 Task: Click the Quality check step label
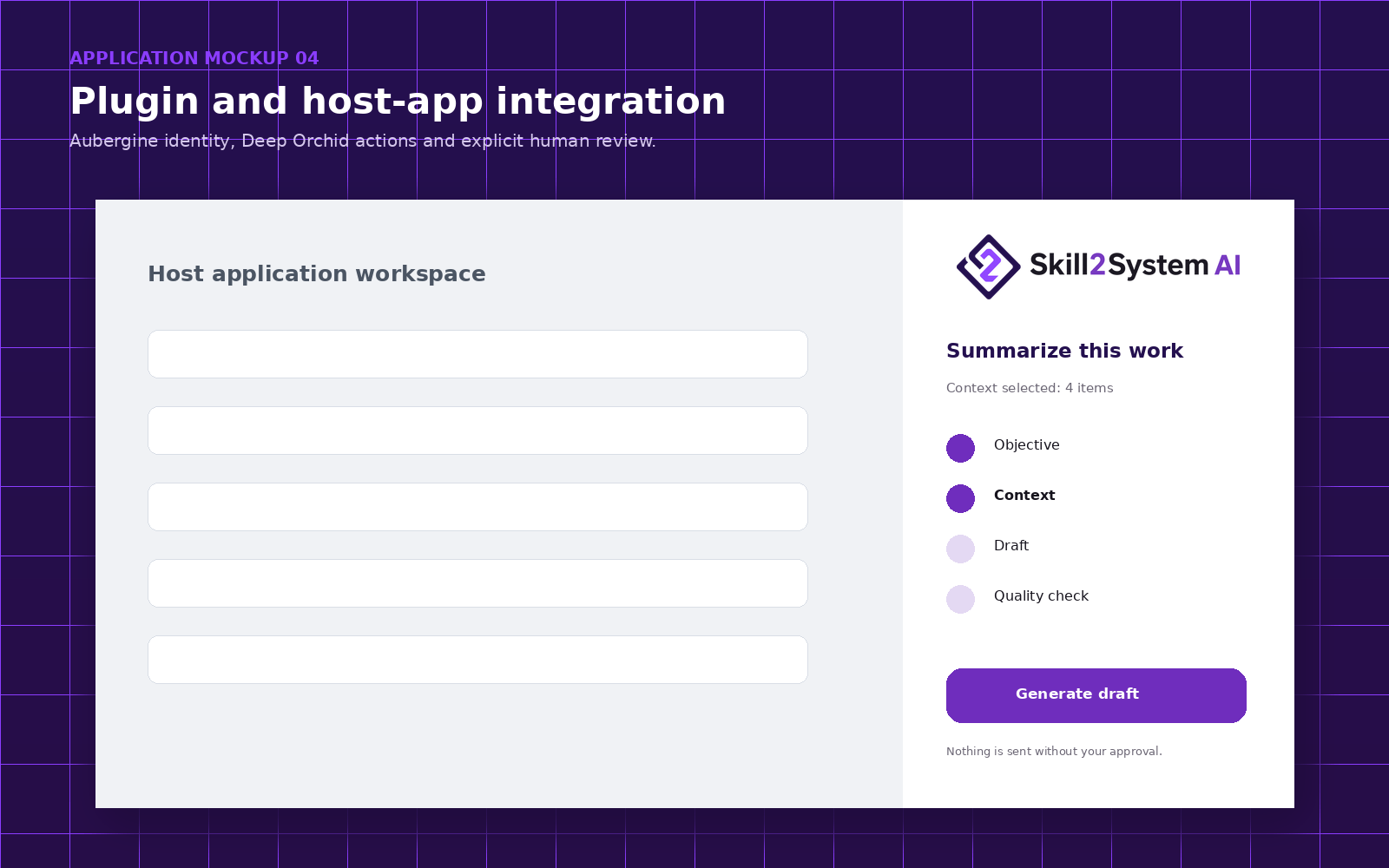coord(1041,595)
